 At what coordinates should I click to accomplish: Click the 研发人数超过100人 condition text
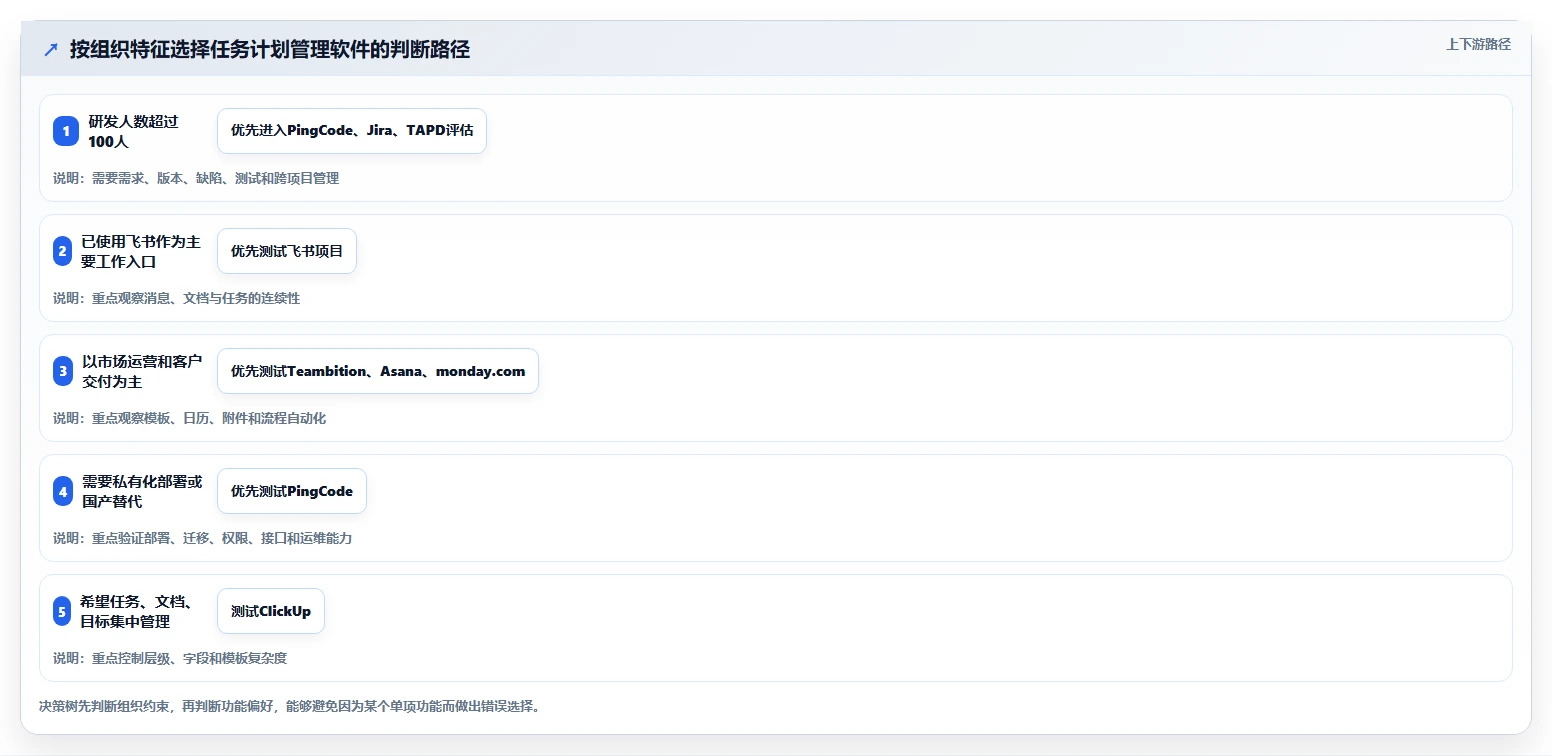133,131
